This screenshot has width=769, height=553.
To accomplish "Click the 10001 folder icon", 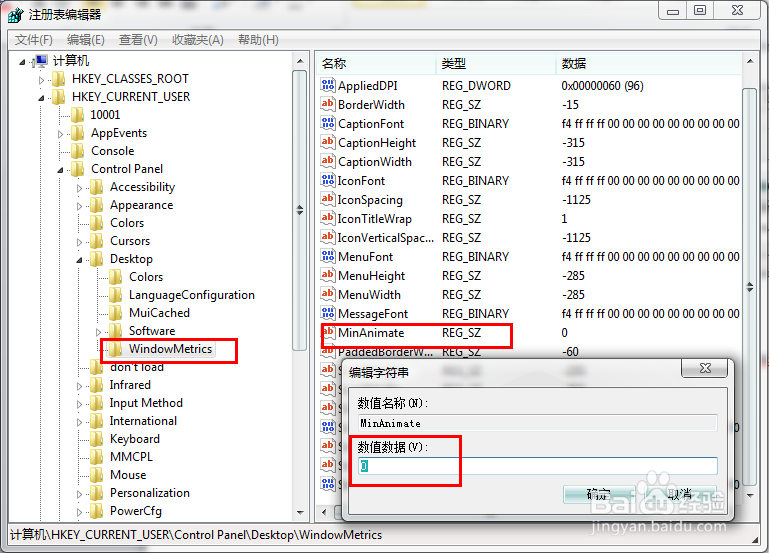I will point(77,115).
